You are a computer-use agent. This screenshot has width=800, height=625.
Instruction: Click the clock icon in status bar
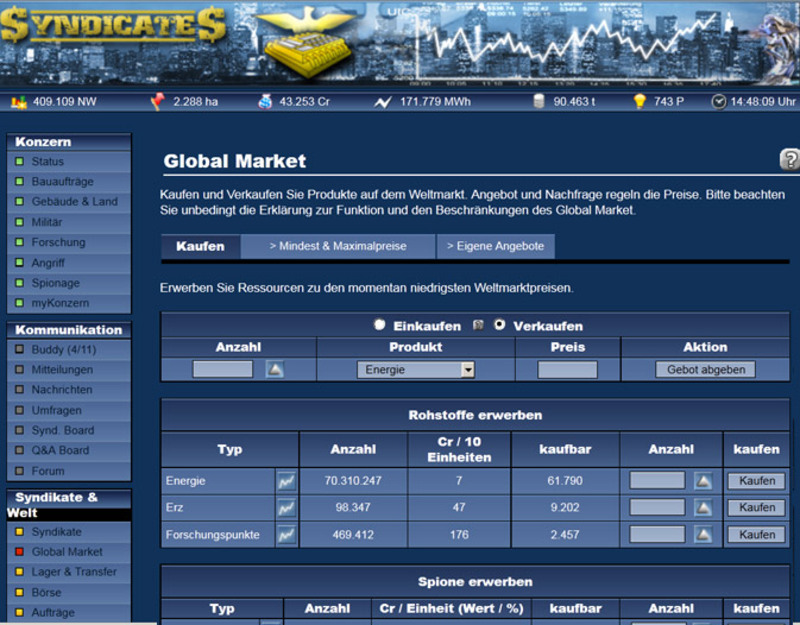[718, 102]
